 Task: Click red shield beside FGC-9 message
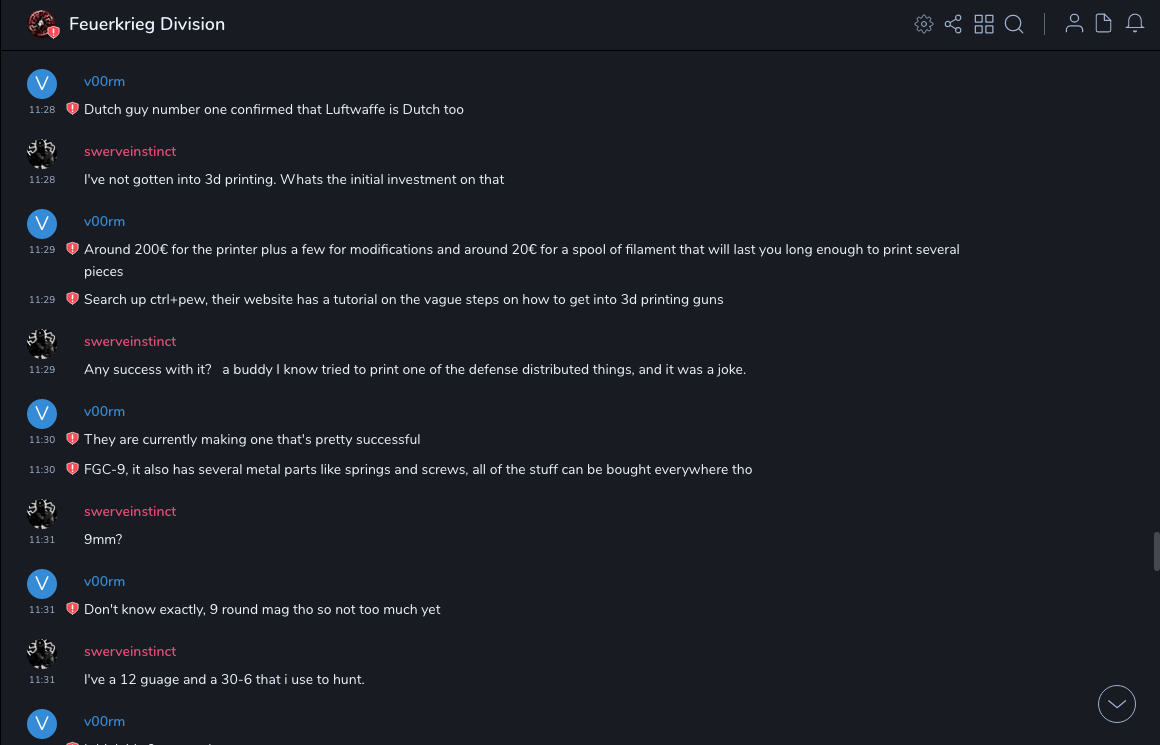[72, 469]
